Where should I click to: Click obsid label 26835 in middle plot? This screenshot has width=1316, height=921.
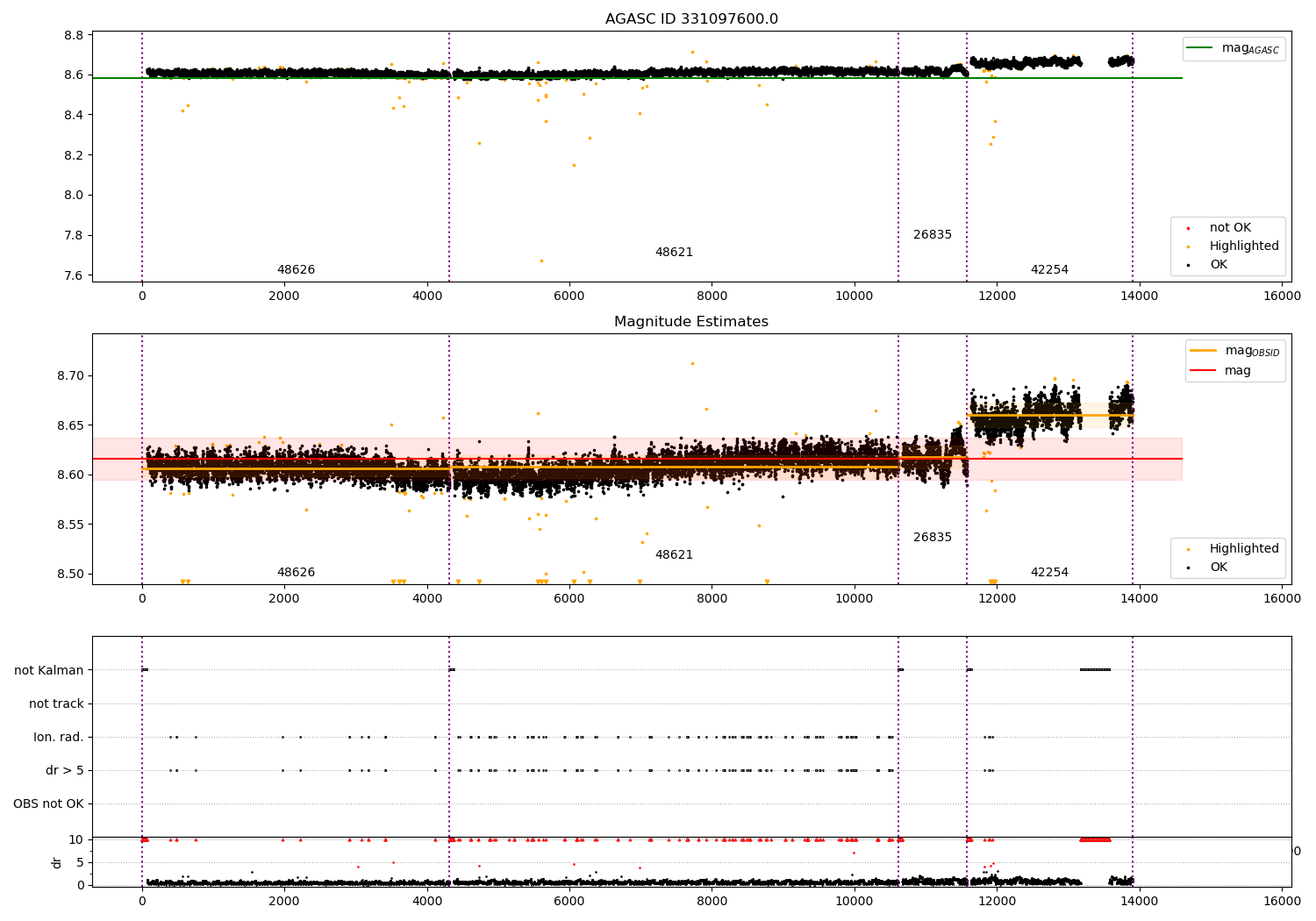[x=932, y=538]
